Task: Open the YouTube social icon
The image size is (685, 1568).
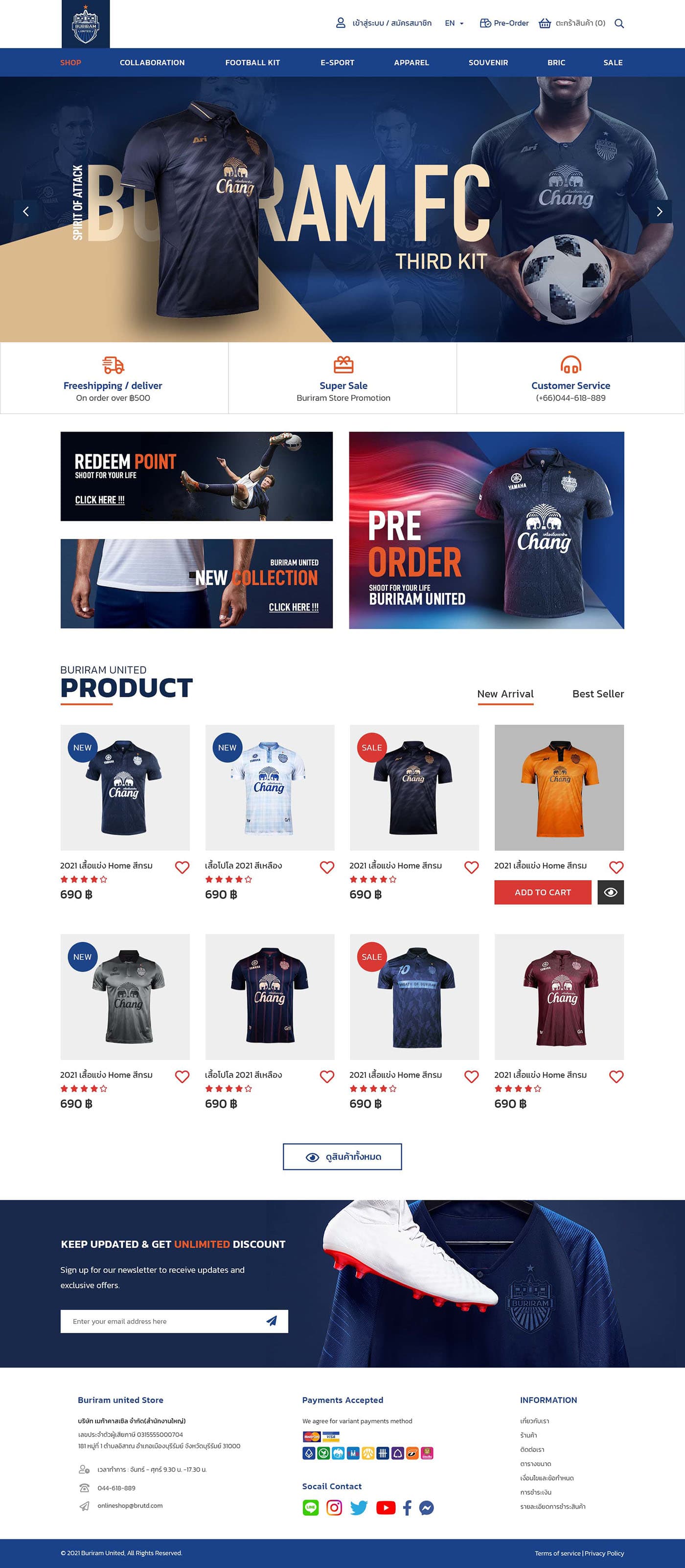Action: pos(386,1508)
